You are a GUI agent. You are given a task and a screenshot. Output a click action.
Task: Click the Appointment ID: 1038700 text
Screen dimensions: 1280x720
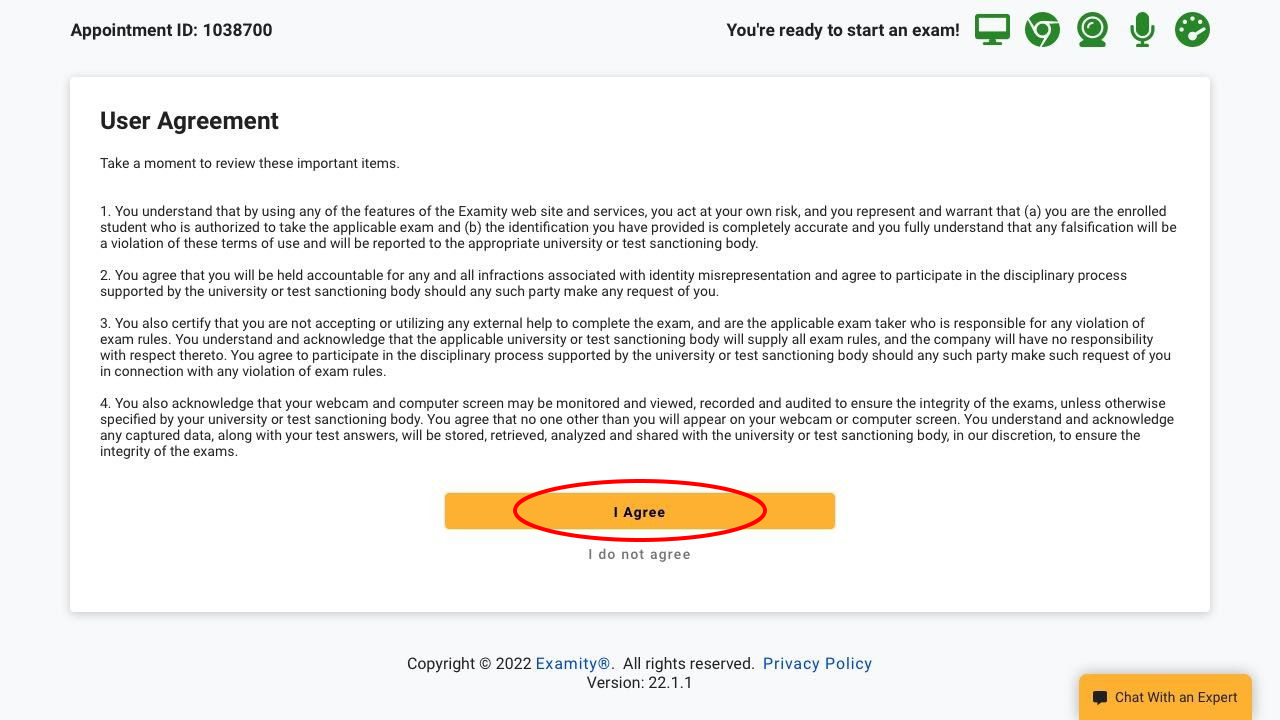[x=171, y=30]
